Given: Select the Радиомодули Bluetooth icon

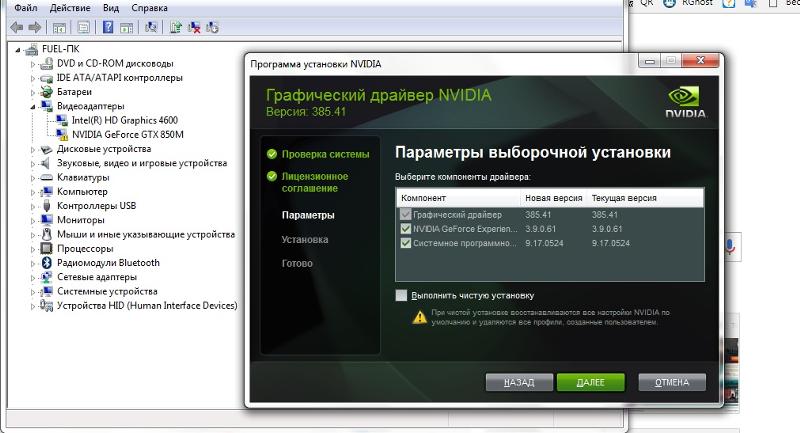Looking at the screenshot, I should tap(46, 263).
